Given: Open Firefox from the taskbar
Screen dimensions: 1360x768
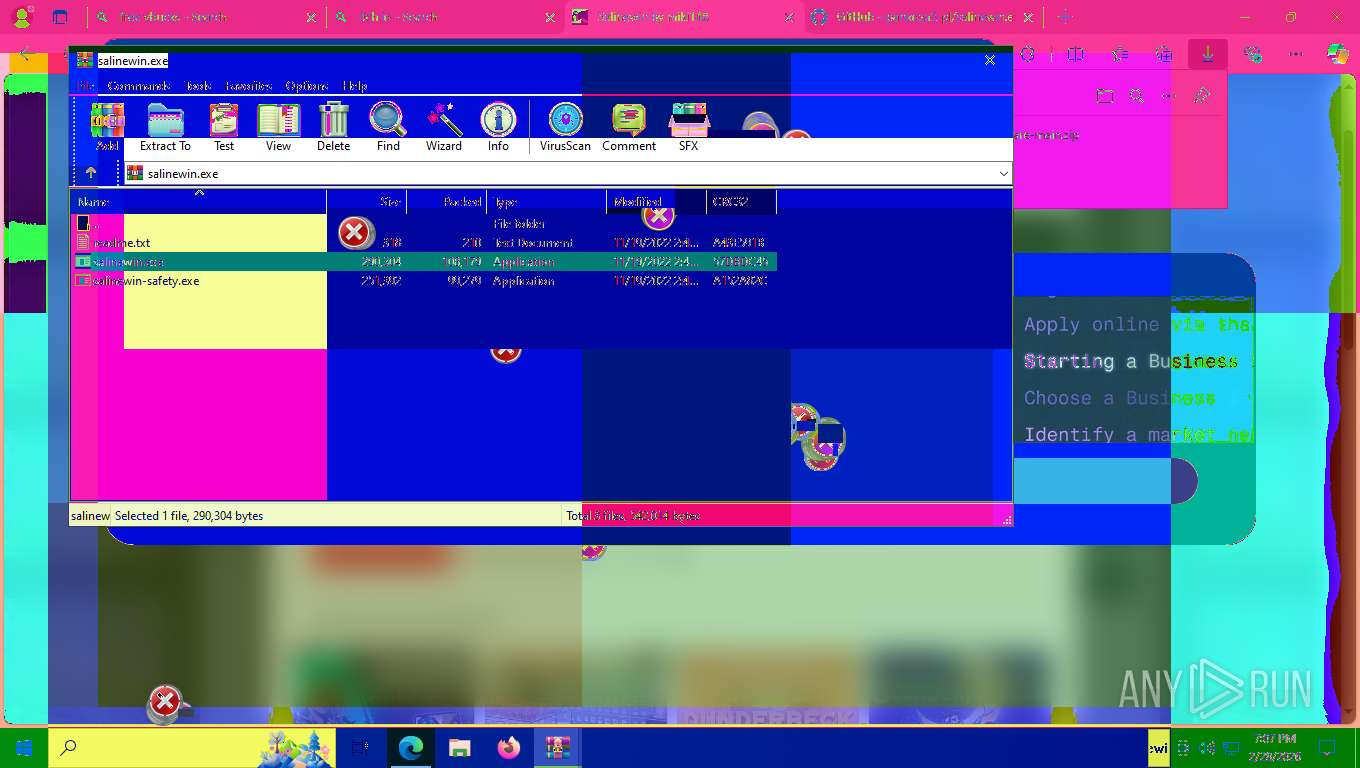Looking at the screenshot, I should [x=509, y=748].
